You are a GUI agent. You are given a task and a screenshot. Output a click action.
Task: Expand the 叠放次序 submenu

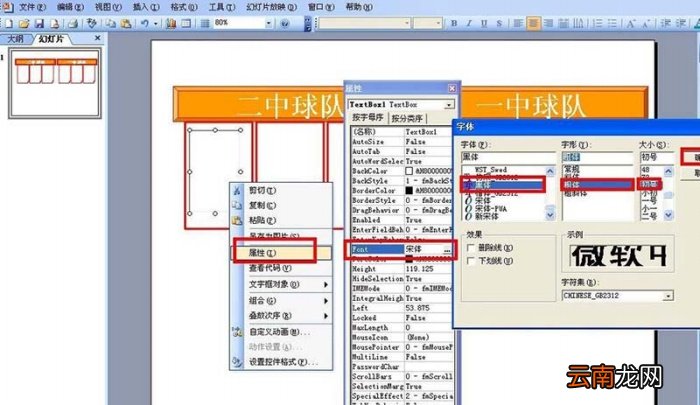tap(287, 316)
